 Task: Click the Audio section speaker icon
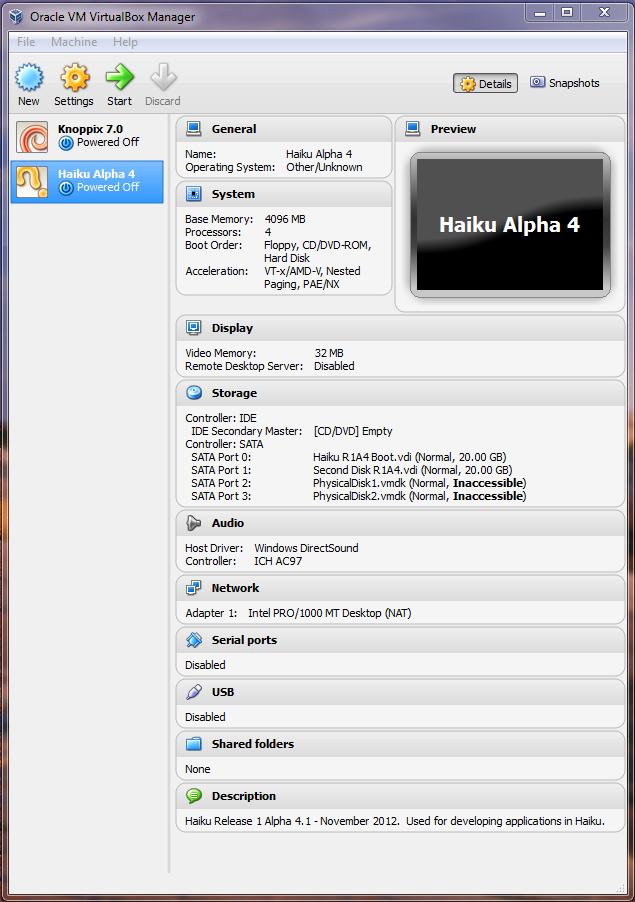pyautogui.click(x=194, y=523)
